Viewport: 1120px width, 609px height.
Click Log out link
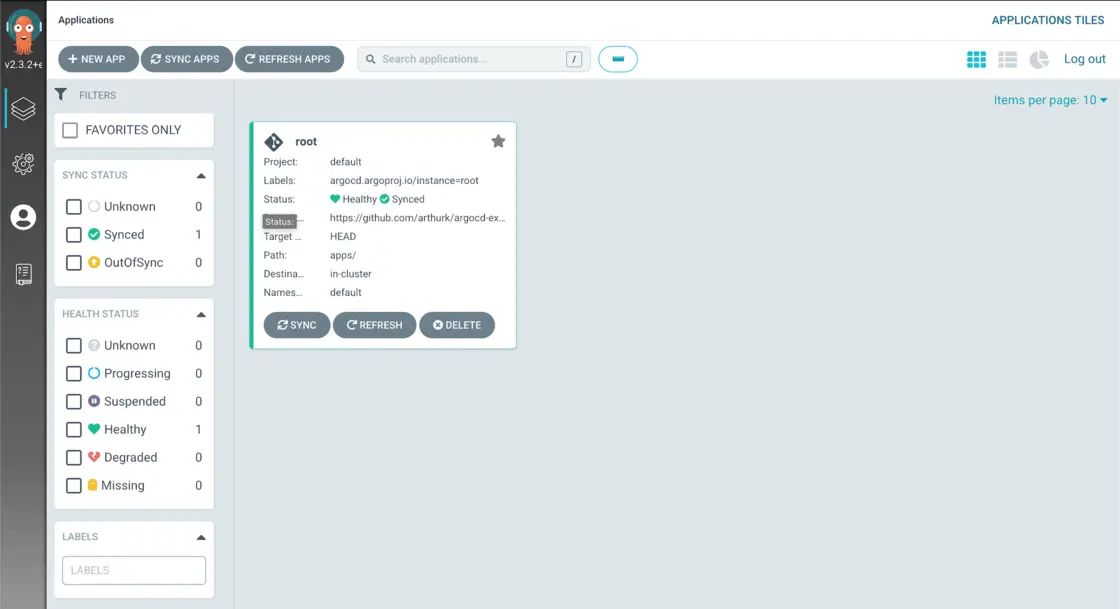1084,59
